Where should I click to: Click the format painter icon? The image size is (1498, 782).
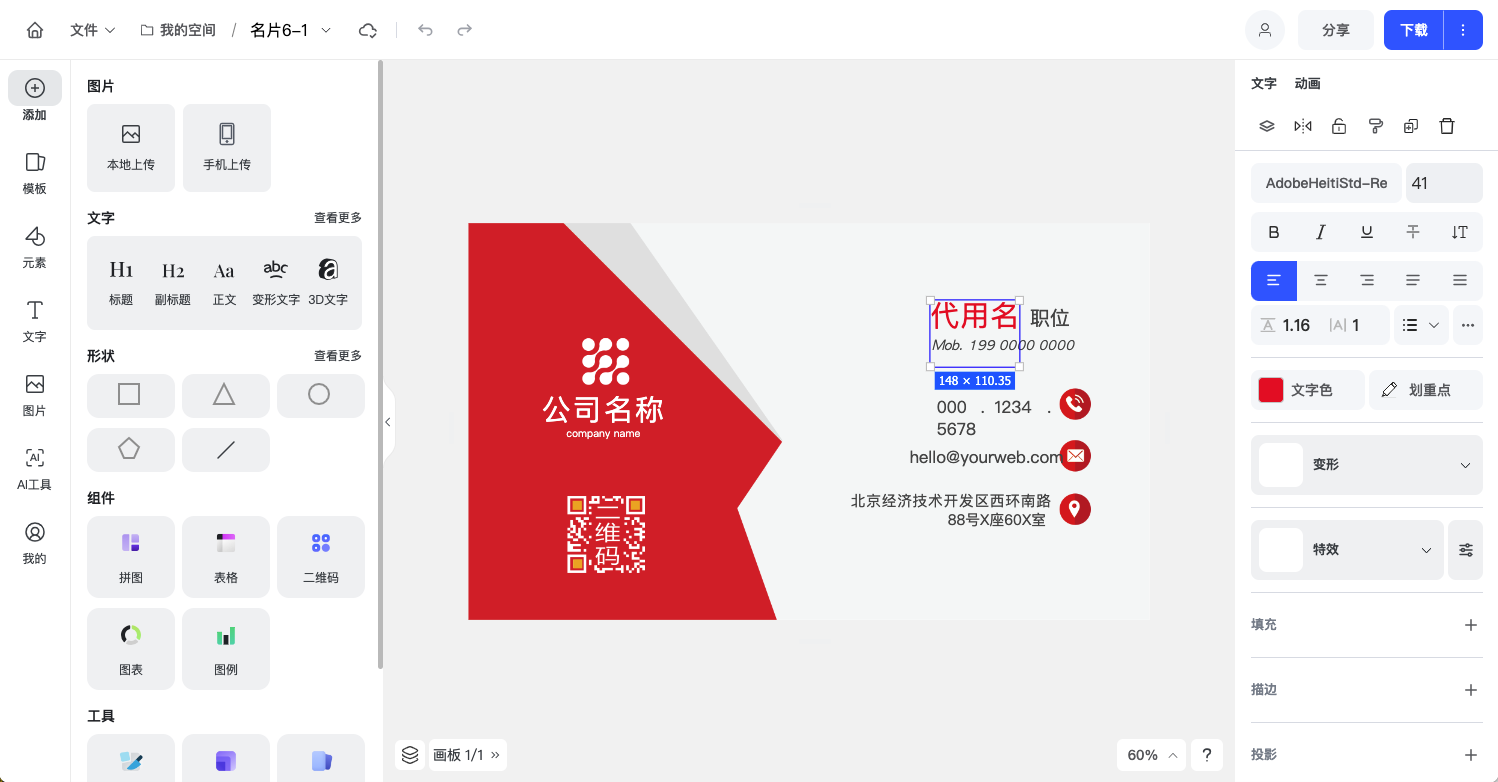(x=1375, y=125)
